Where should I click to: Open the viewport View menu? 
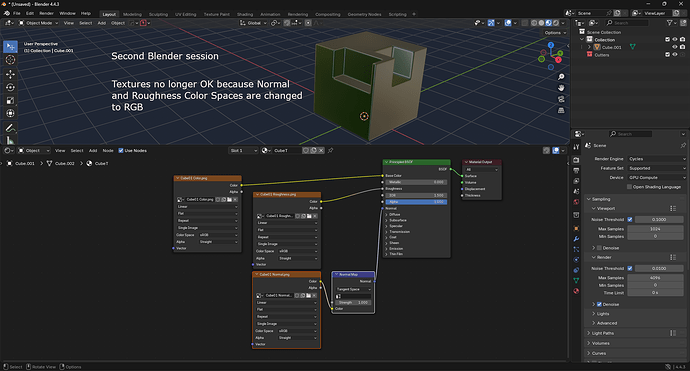(69, 23)
